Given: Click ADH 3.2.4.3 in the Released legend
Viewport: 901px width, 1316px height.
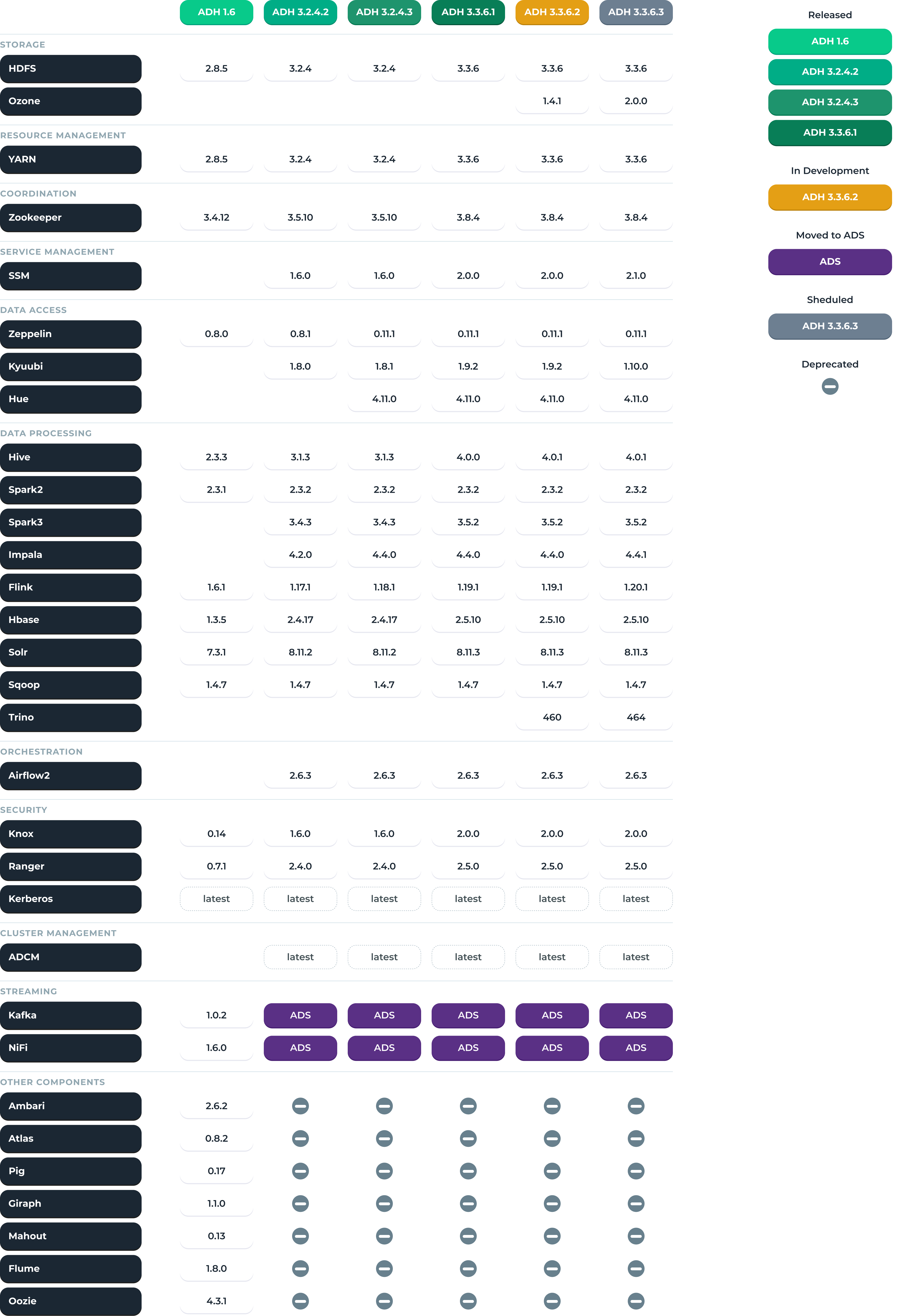Looking at the screenshot, I should point(830,103).
